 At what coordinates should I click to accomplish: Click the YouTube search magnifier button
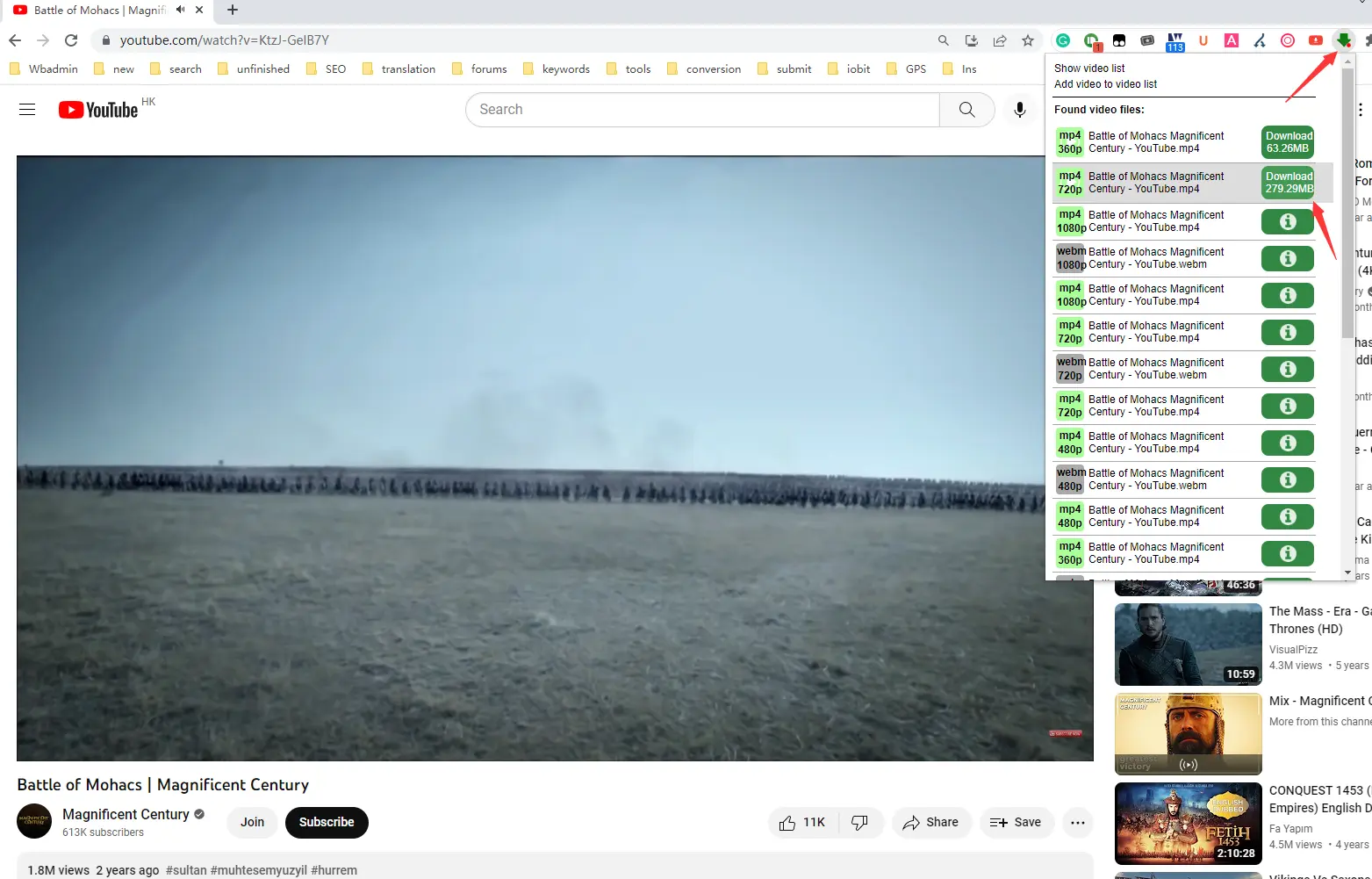coord(966,110)
